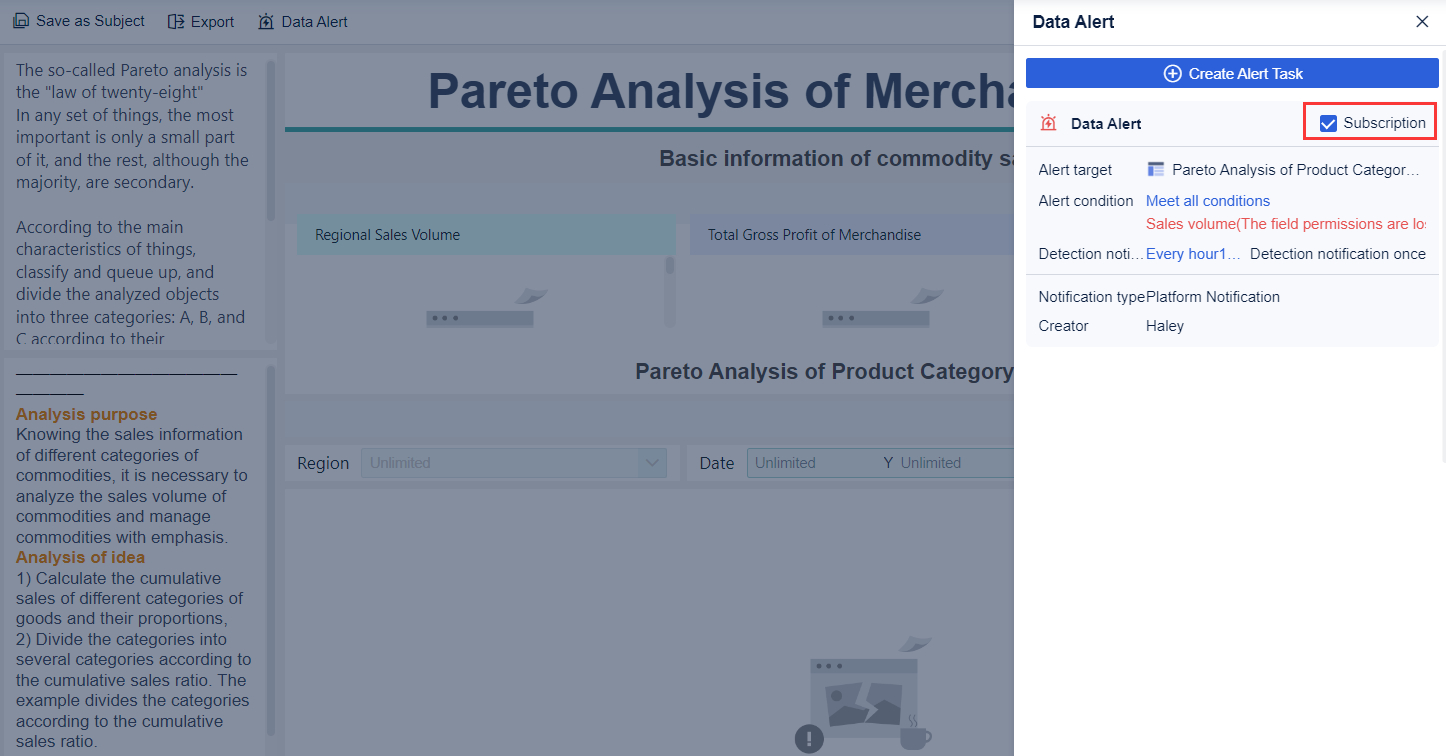Select Export from the top toolbar

210,20
